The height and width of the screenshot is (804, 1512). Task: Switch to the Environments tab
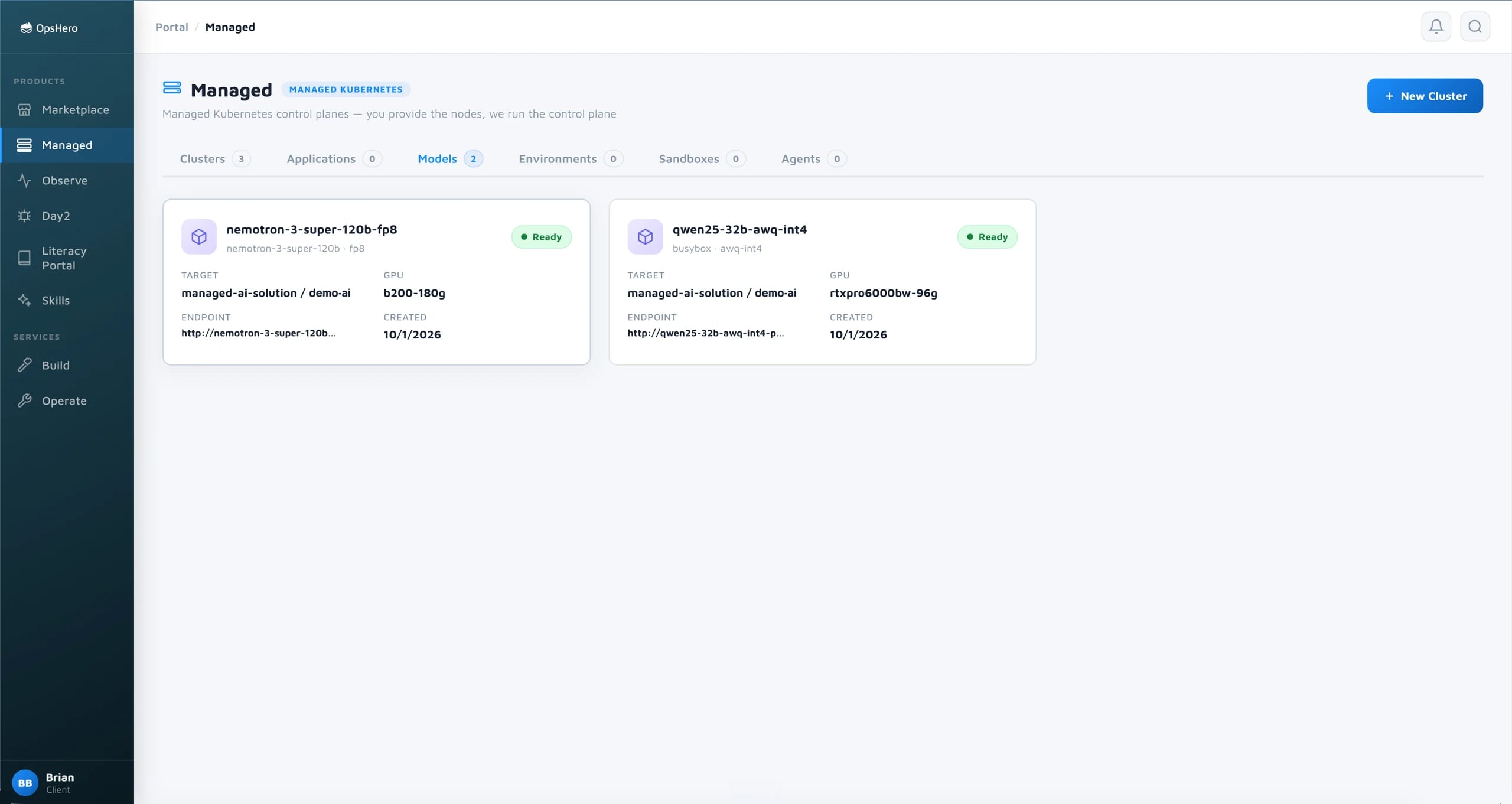(x=571, y=159)
